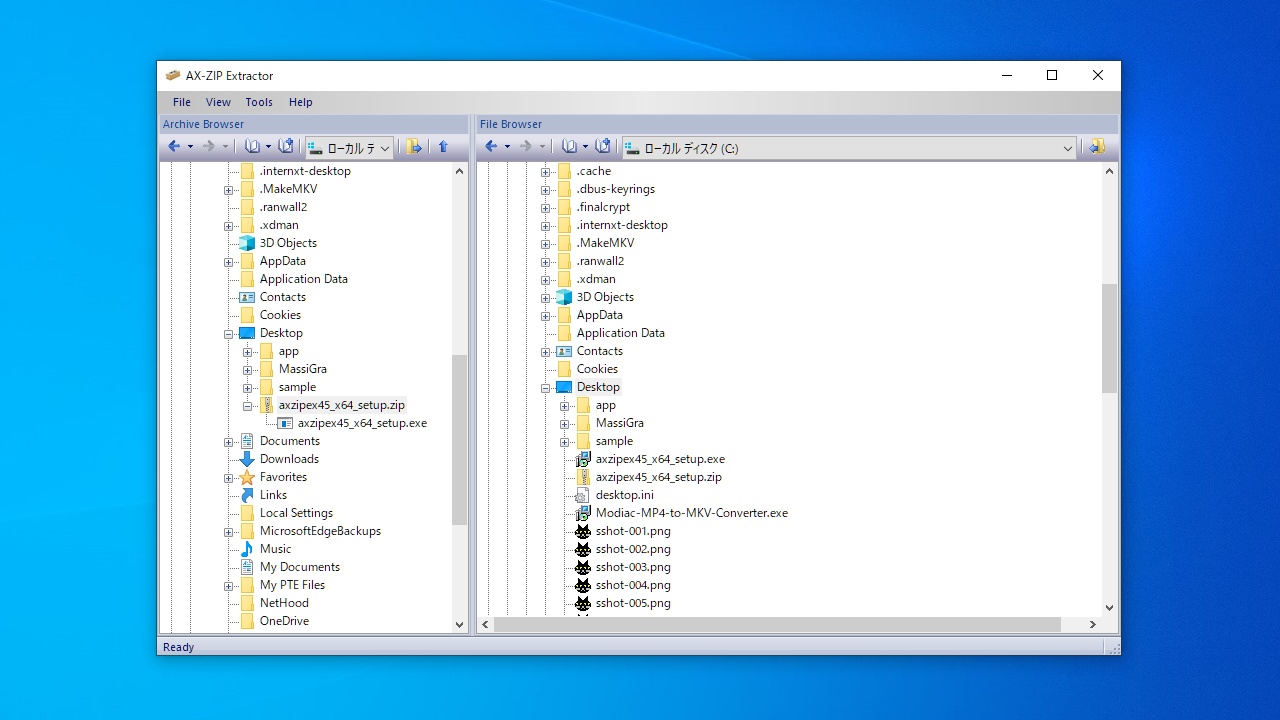Expand Contacts node in File Browser
This screenshot has height=720, width=1280.
545,352
